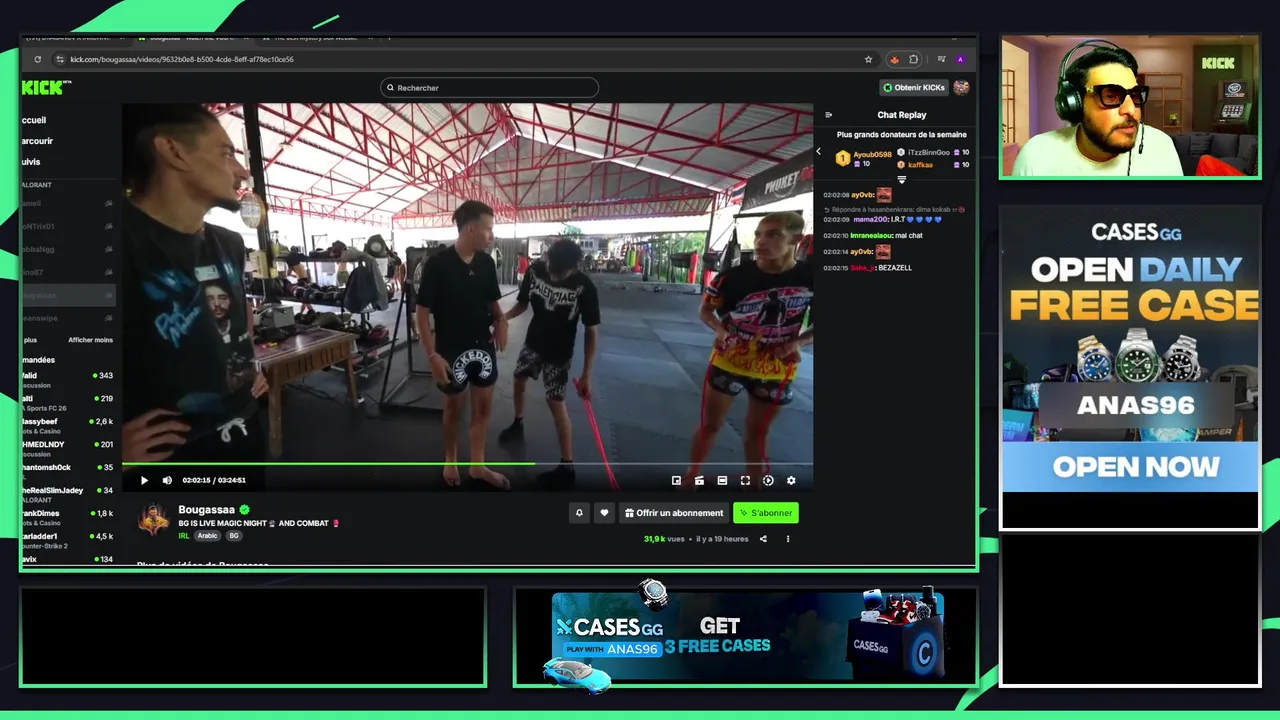Switch to the Best Mystery Box browser tab
This screenshot has width=1280, height=720.
point(315,38)
